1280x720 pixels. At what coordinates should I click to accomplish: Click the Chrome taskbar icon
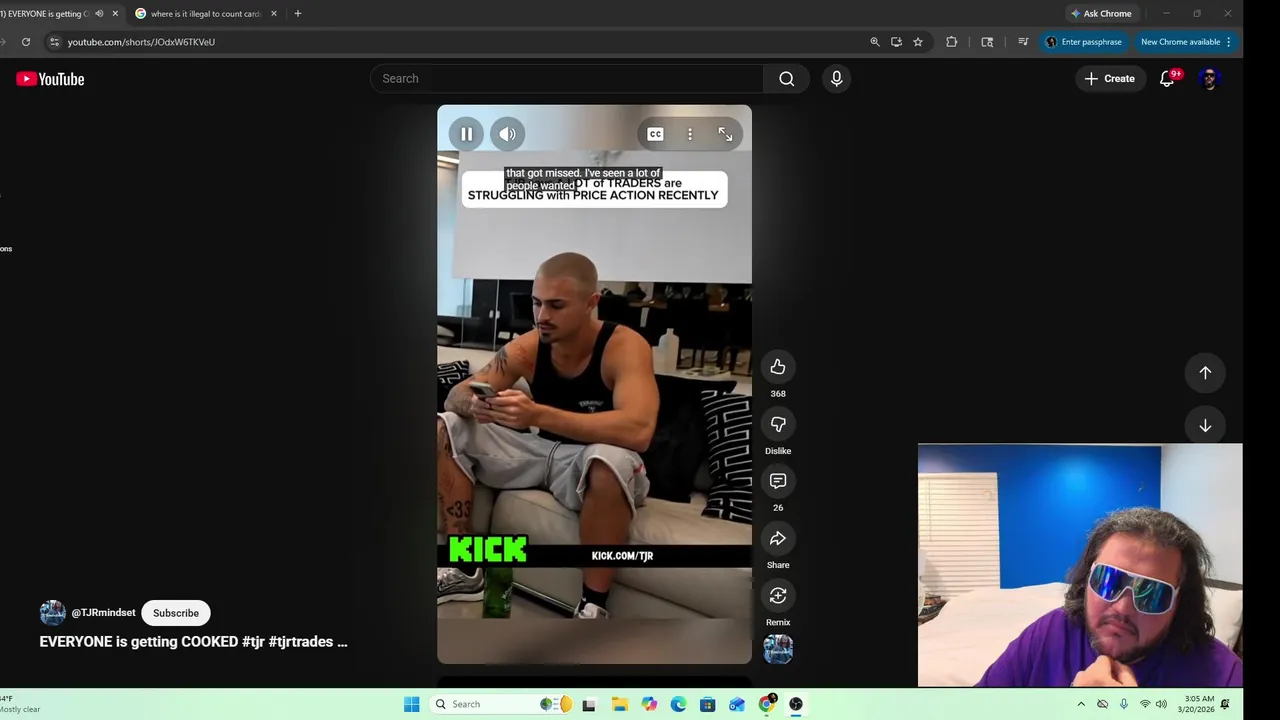[x=767, y=704]
